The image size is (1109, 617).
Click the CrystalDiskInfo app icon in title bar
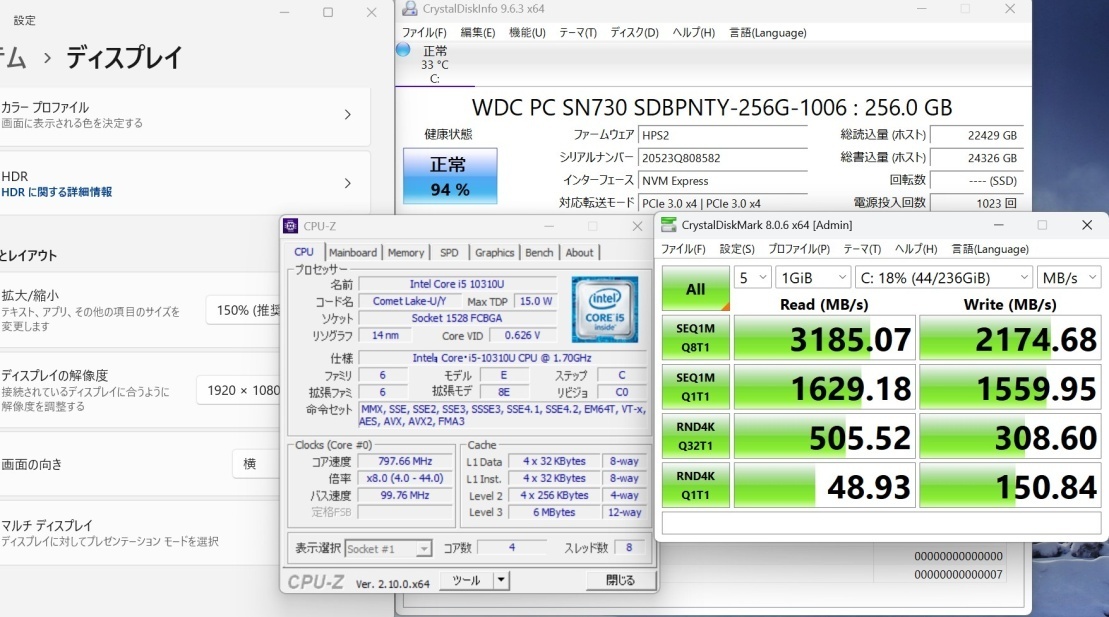pos(410,8)
